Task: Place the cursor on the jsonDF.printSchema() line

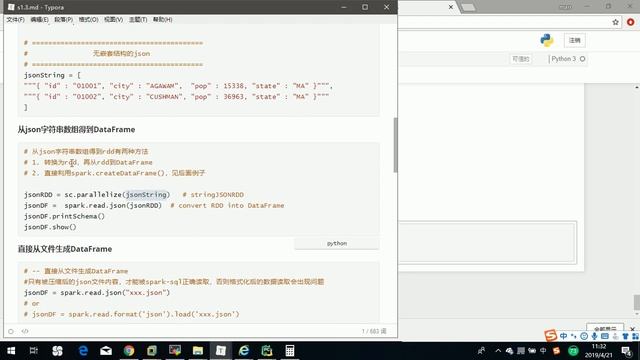Action: click(64, 216)
